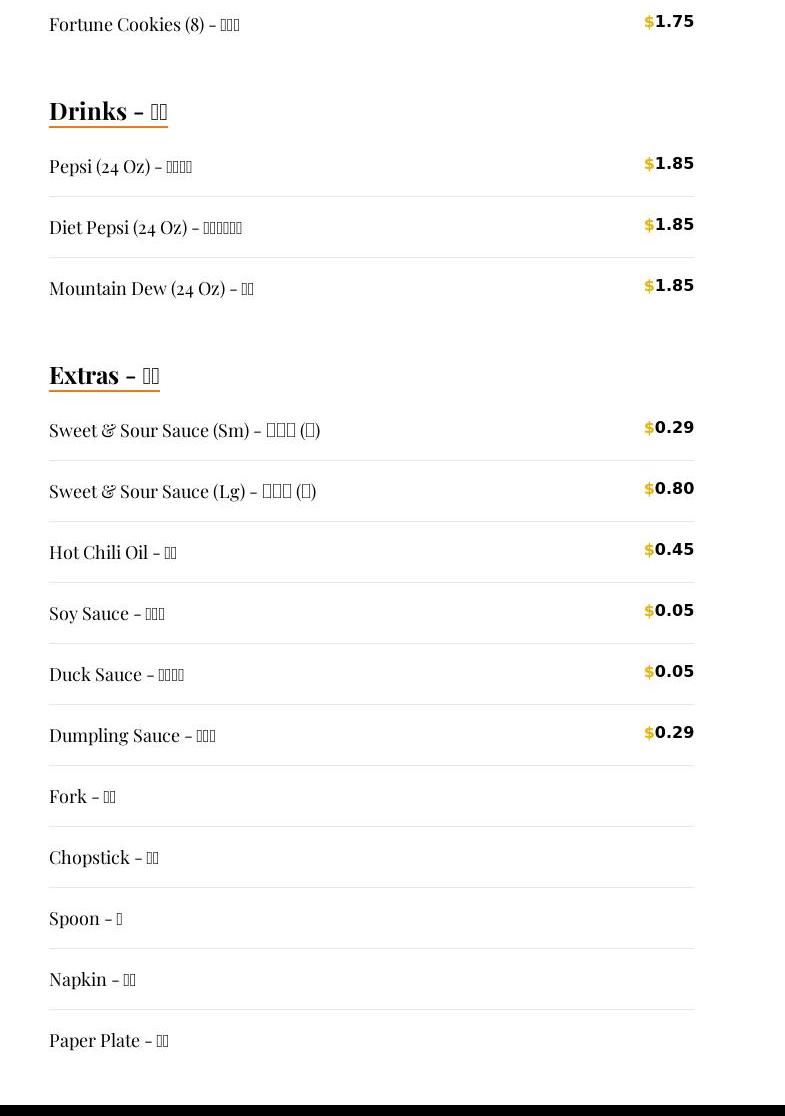Viewport: 785px width, 1116px height.
Task: Click the $0.45 Hot Chili Oil price
Action: click(669, 550)
